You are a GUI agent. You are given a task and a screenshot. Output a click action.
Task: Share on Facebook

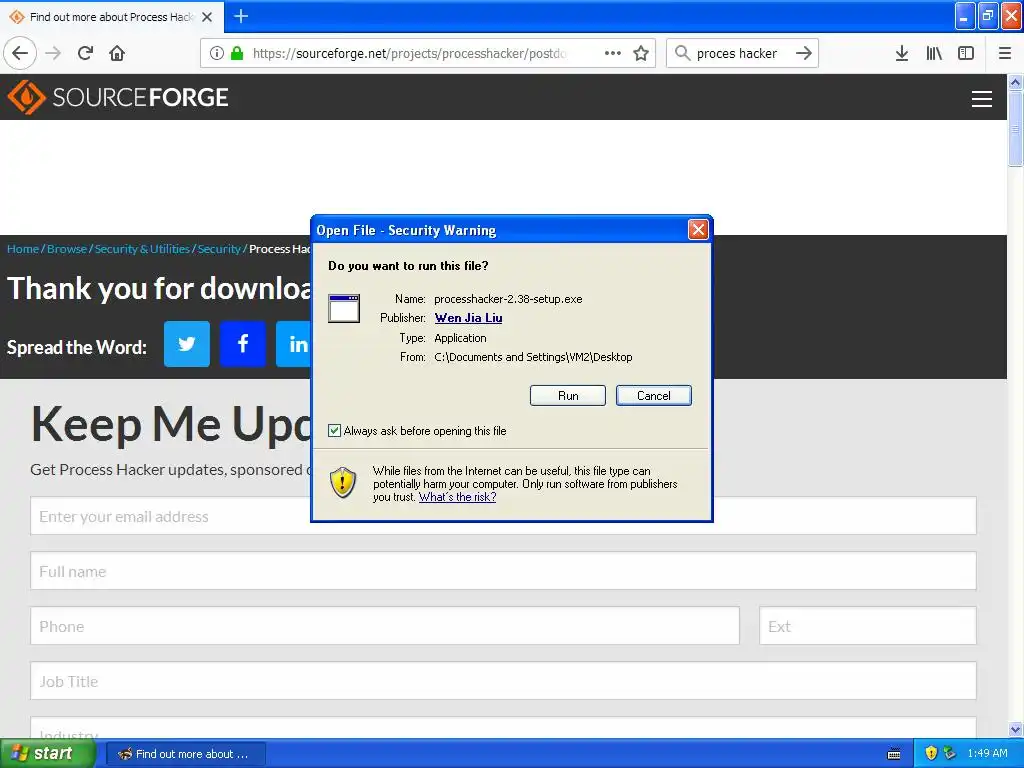tap(242, 344)
